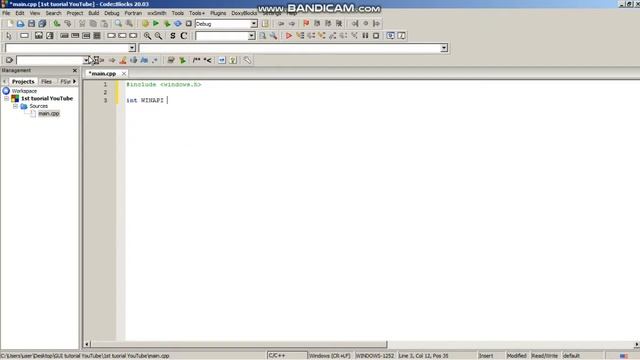Collapse the Sources folder node
640x360 pixels.
[15, 106]
